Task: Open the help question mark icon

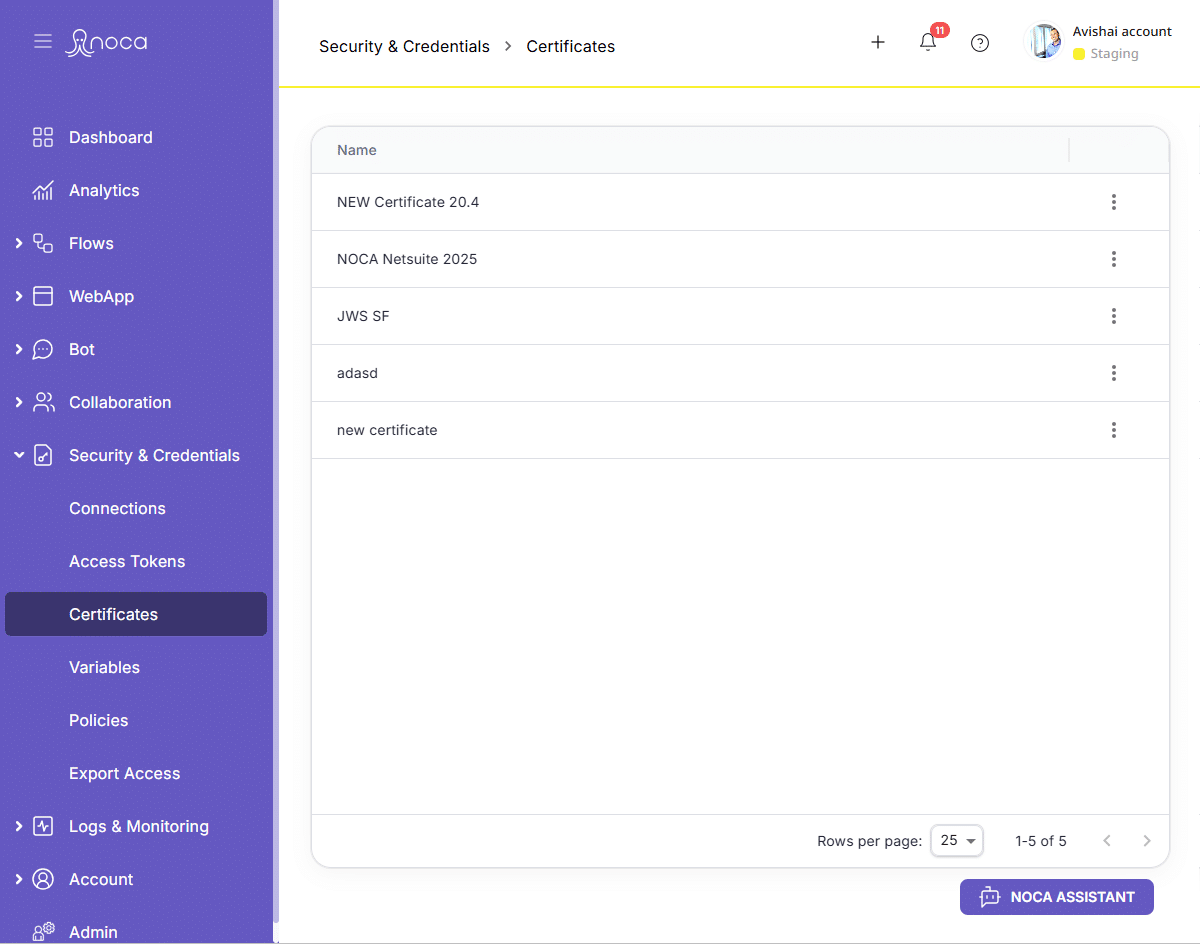Action: (980, 42)
